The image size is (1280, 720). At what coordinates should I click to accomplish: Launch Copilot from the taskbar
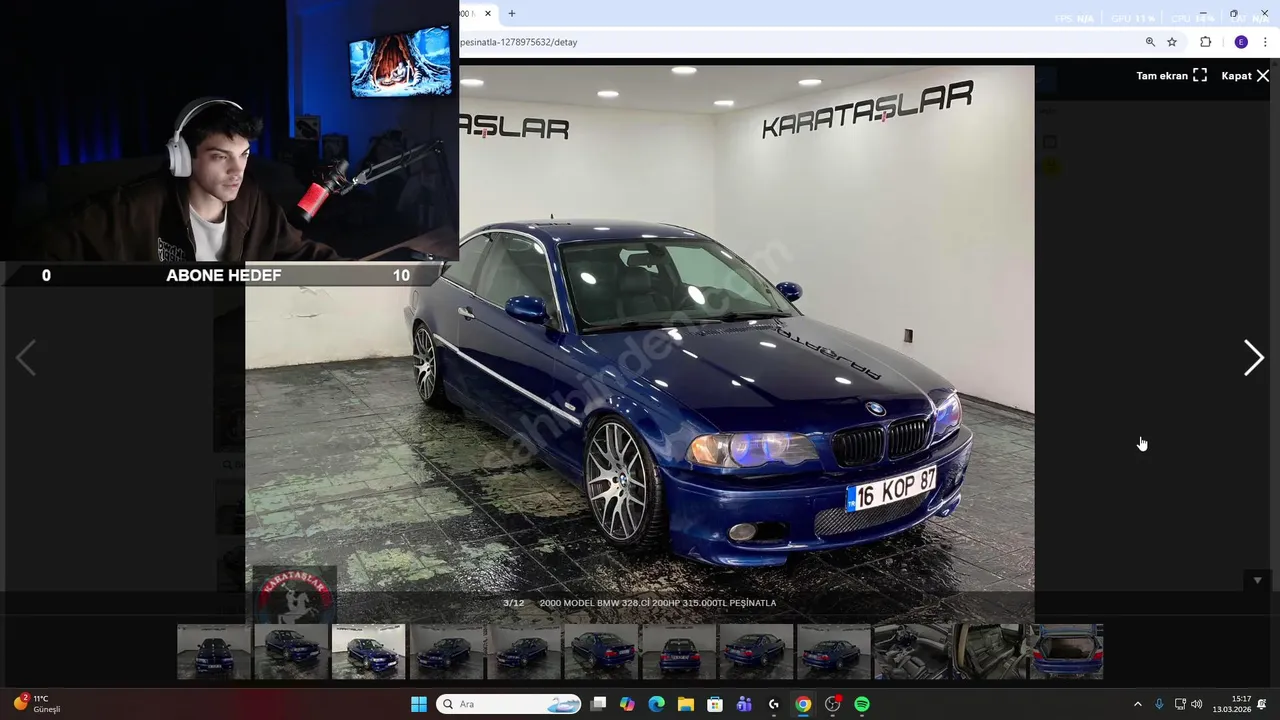[x=627, y=704]
